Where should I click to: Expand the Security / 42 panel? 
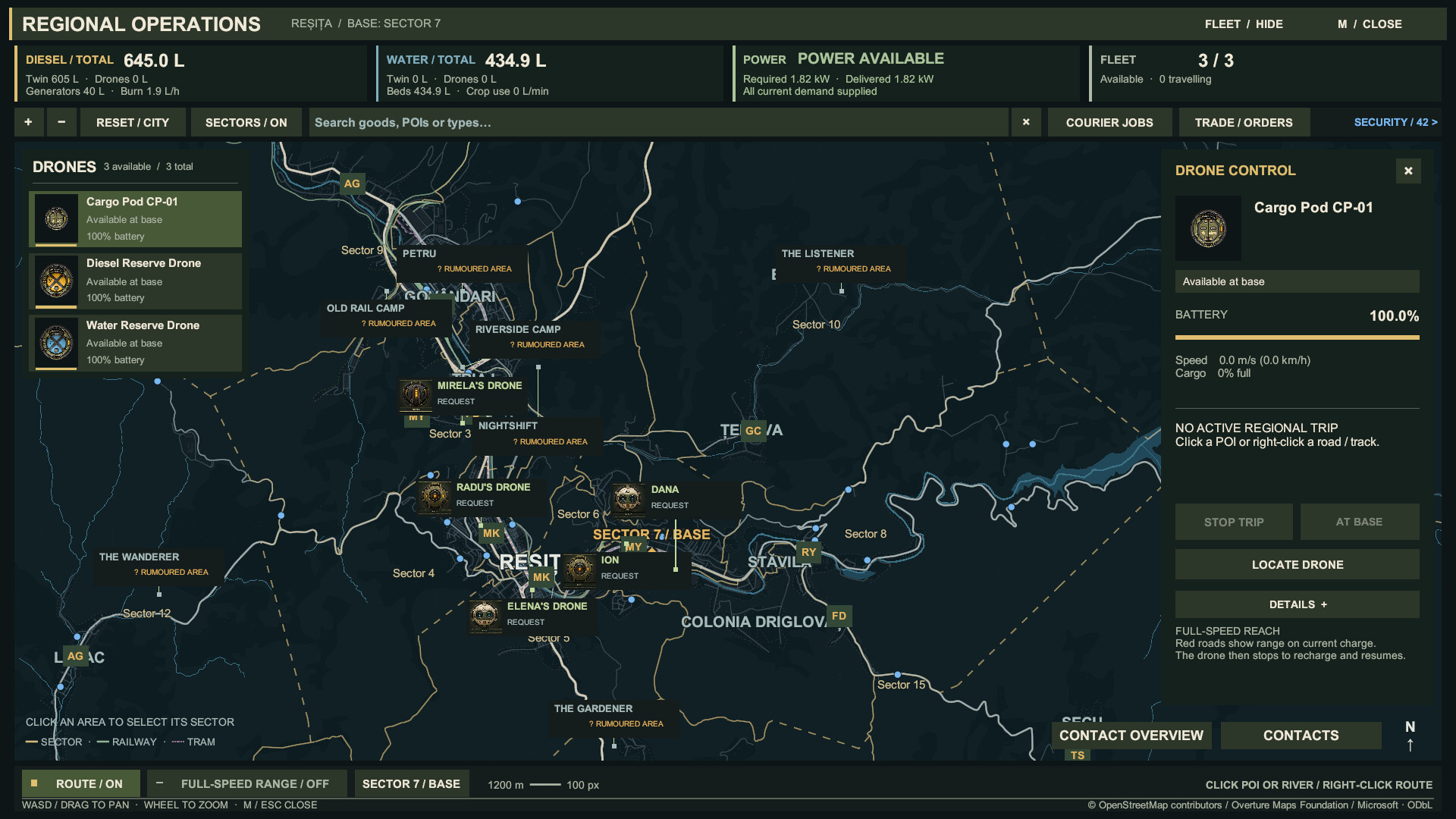[x=1395, y=122]
